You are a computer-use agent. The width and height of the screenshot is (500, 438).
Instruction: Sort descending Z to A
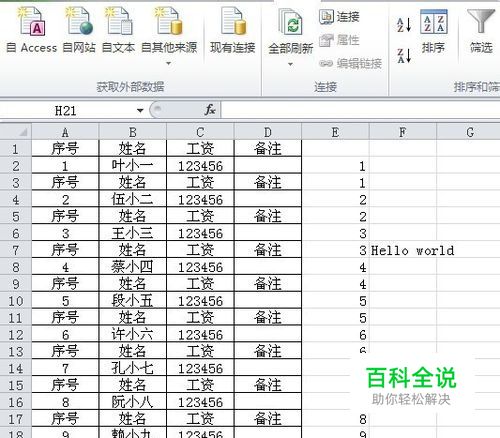click(x=404, y=56)
